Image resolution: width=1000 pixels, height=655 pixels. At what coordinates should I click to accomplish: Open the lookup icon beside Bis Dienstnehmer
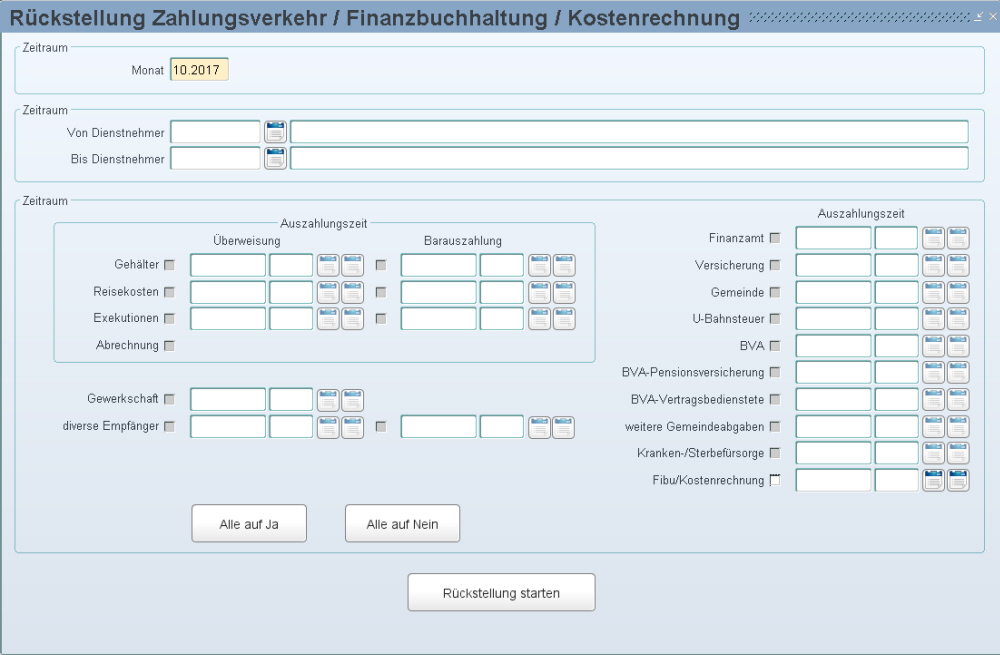point(275,158)
